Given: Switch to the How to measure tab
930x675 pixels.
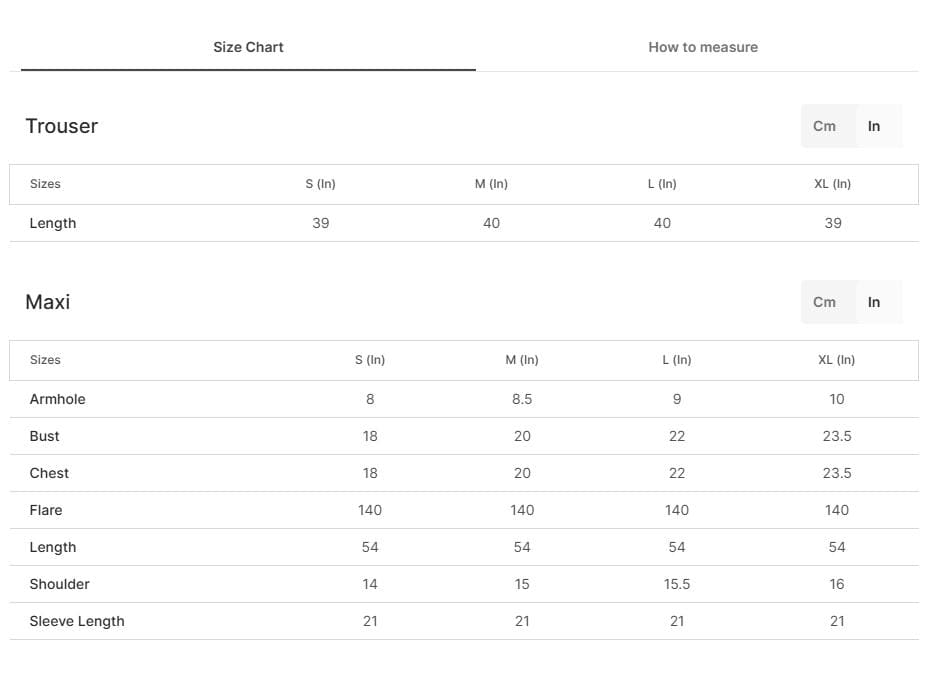Looking at the screenshot, I should tap(702, 47).
